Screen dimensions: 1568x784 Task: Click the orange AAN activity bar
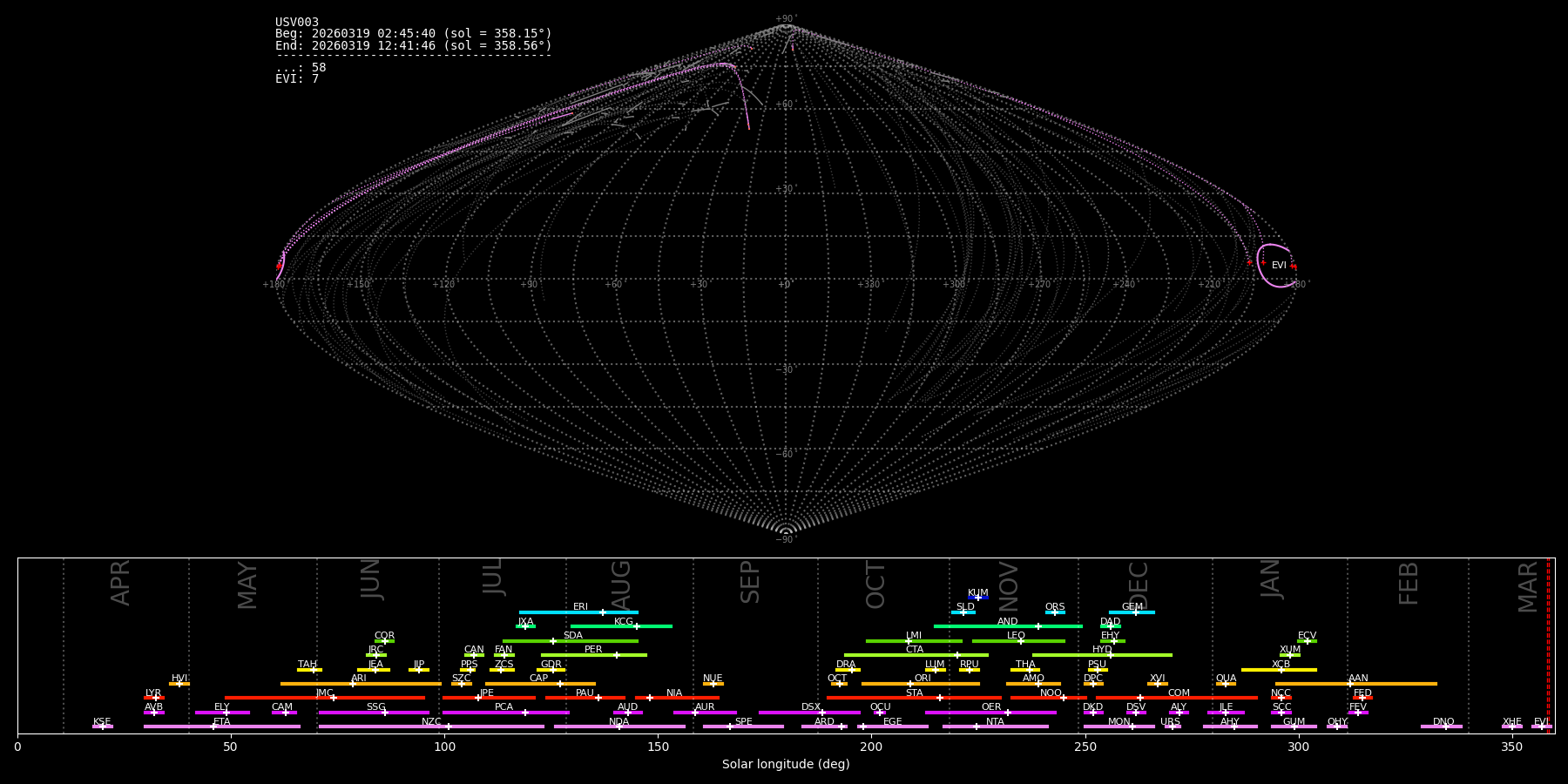pyautogui.click(x=1356, y=684)
